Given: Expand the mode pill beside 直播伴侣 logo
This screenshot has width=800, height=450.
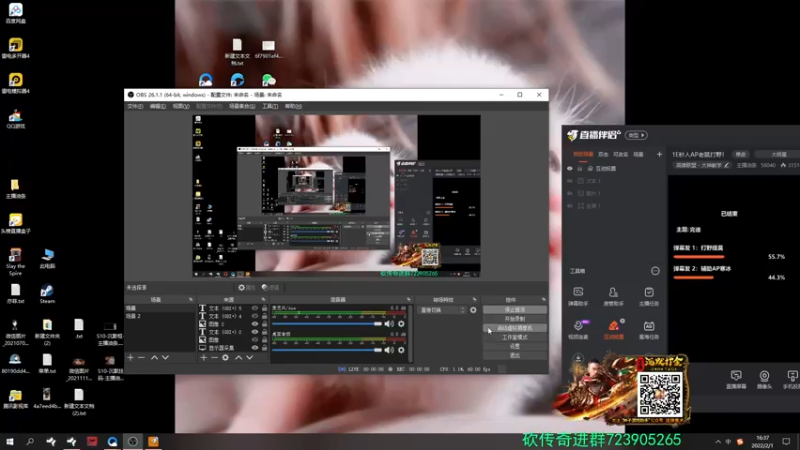Looking at the screenshot, I should point(636,135).
